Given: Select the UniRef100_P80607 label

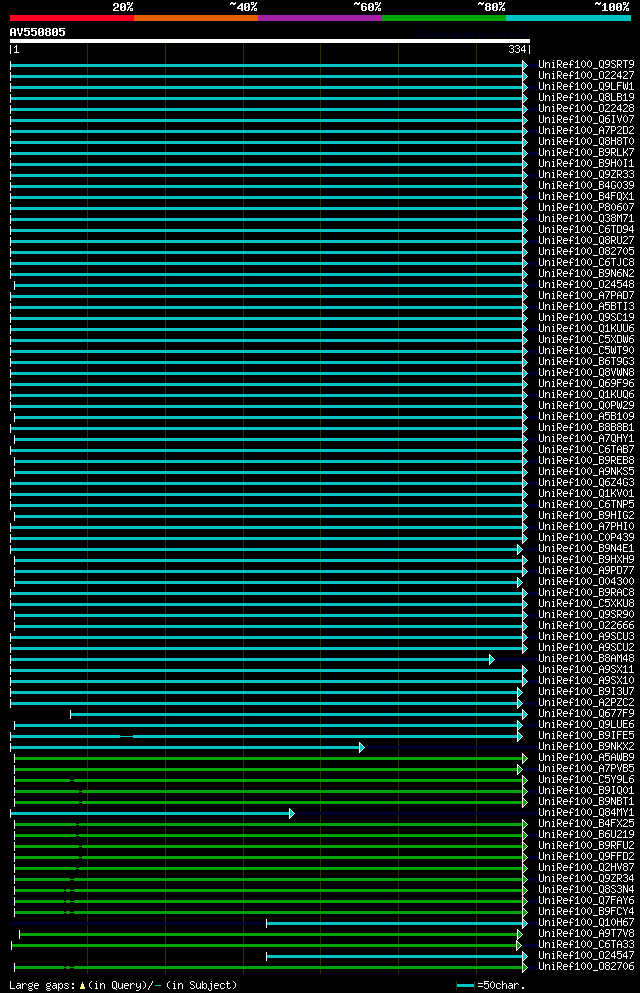Looking at the screenshot, I should click(x=586, y=208).
